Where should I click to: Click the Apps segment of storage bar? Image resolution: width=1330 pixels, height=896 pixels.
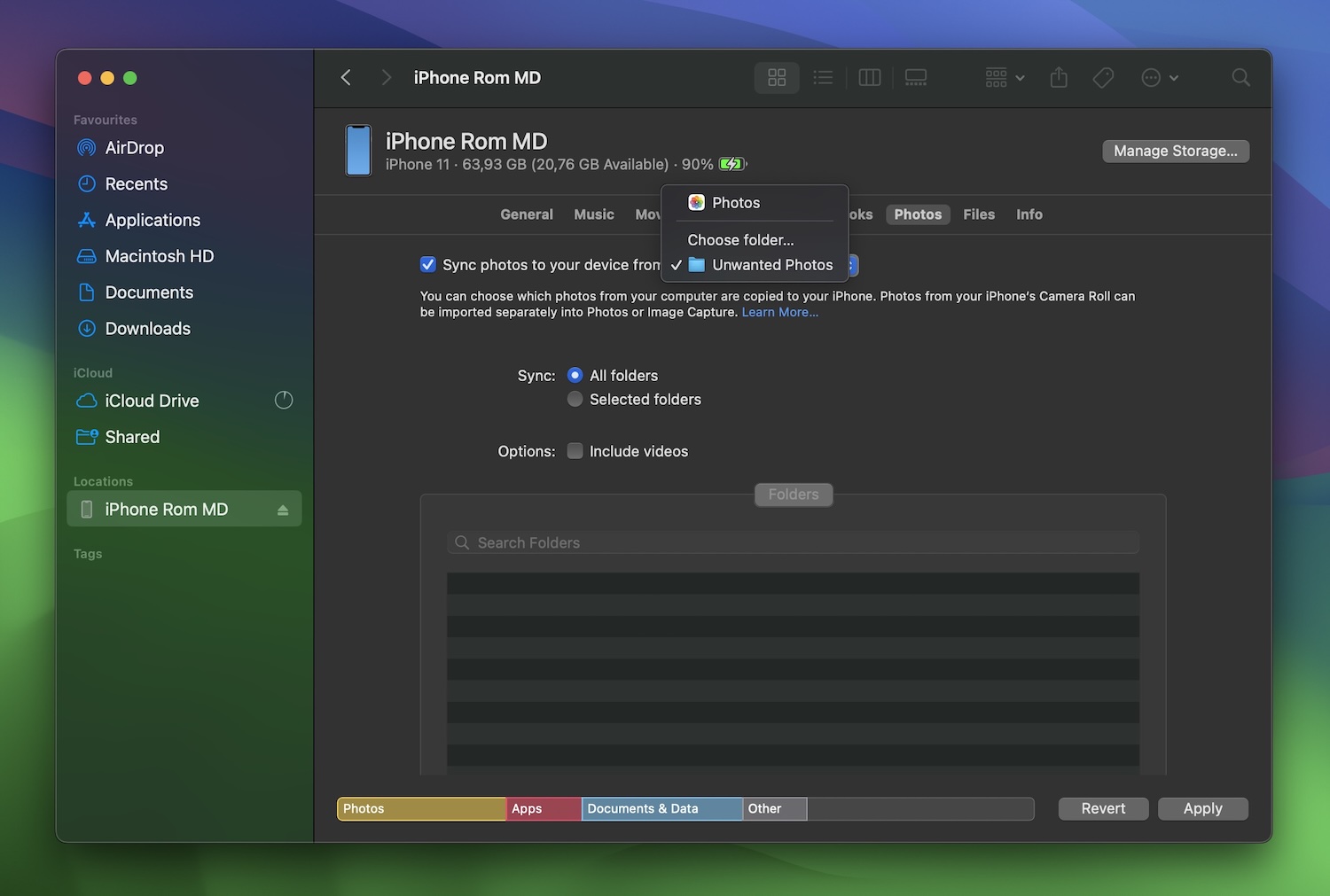point(544,808)
